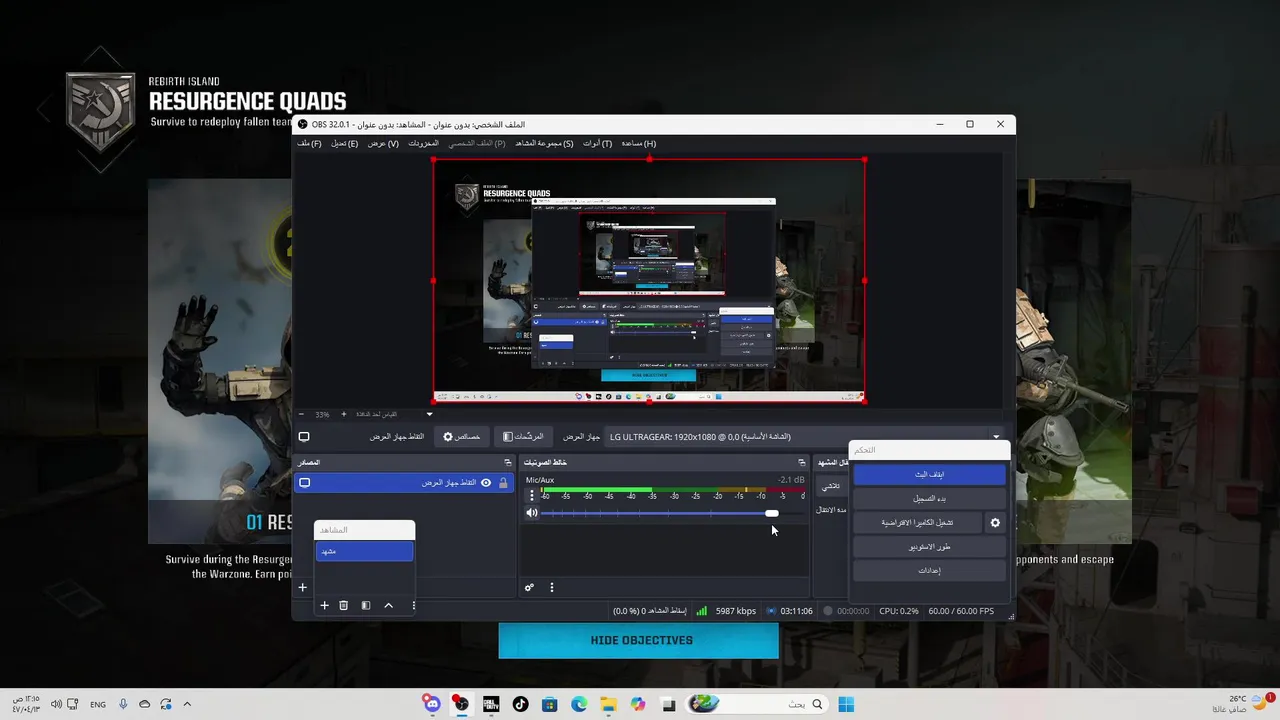Open Windows Start button on taskbar

point(846,704)
